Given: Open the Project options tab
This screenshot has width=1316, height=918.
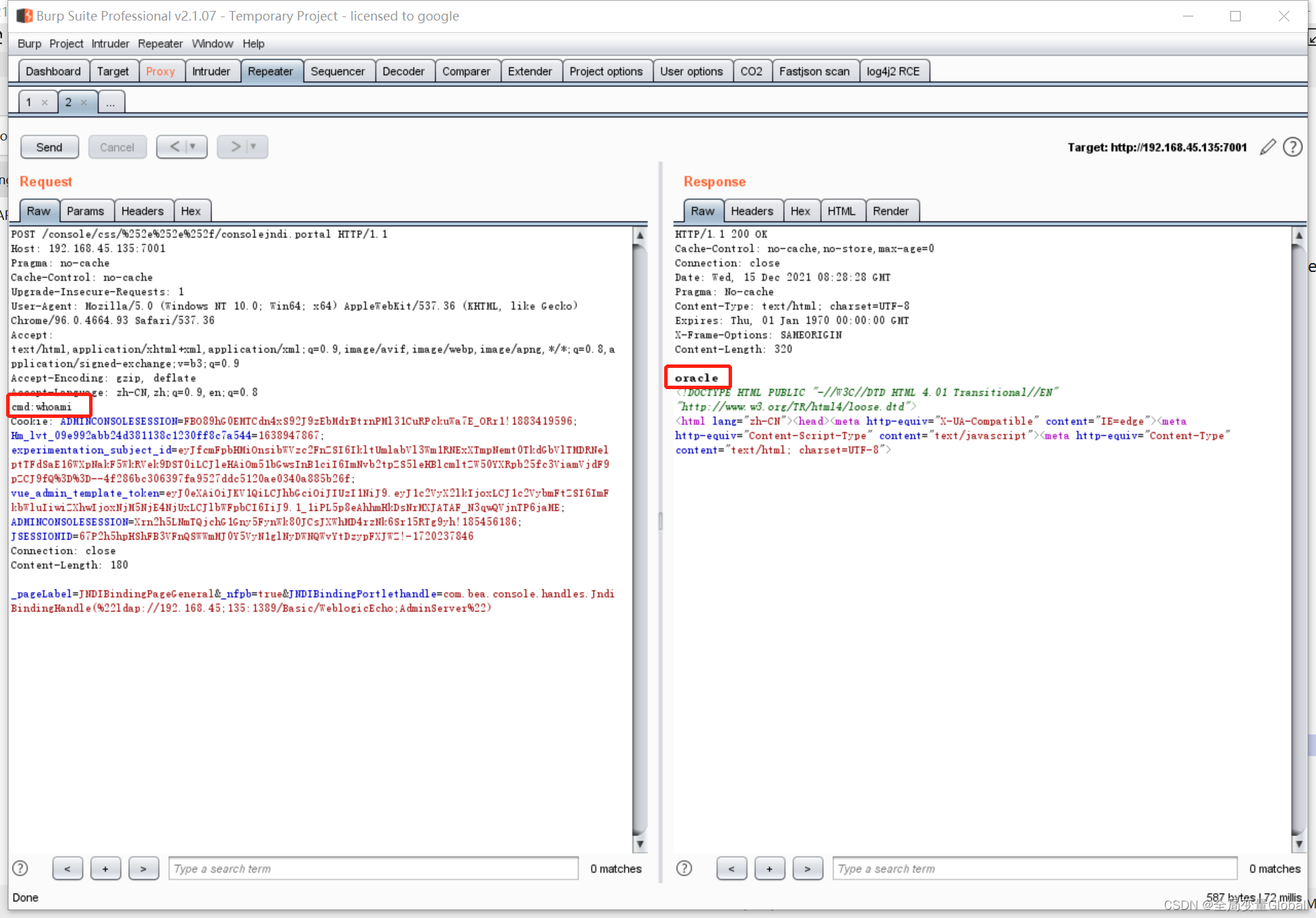Looking at the screenshot, I should click(606, 71).
